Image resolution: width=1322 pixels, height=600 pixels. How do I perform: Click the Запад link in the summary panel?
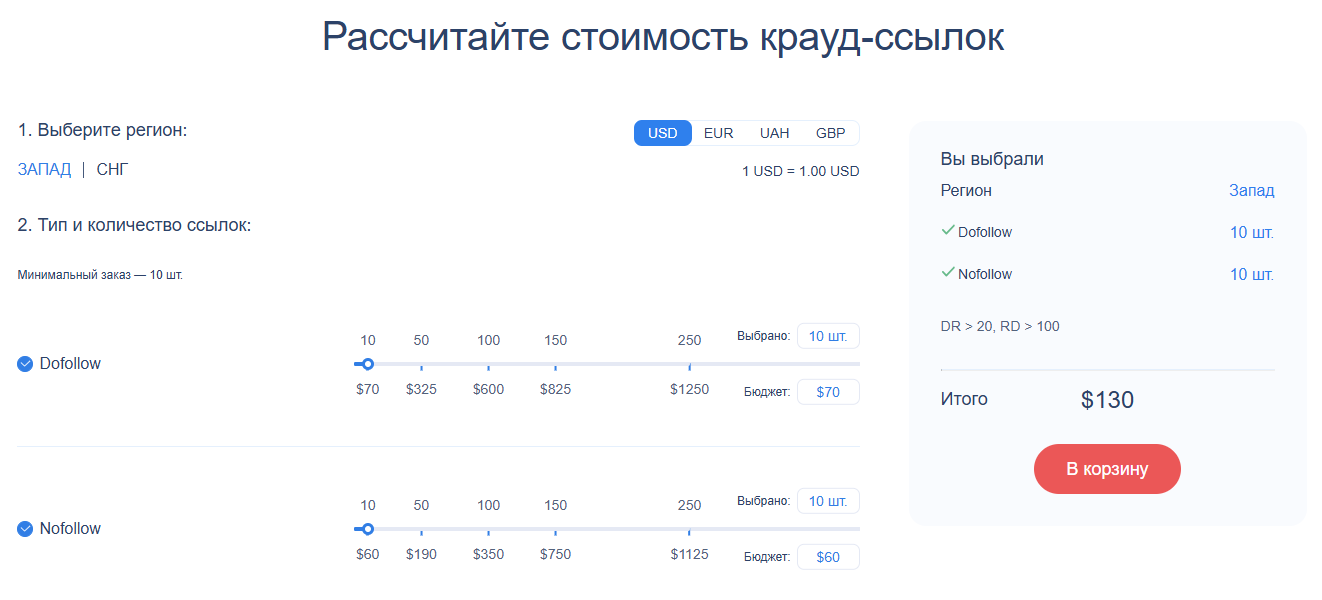(x=1252, y=190)
